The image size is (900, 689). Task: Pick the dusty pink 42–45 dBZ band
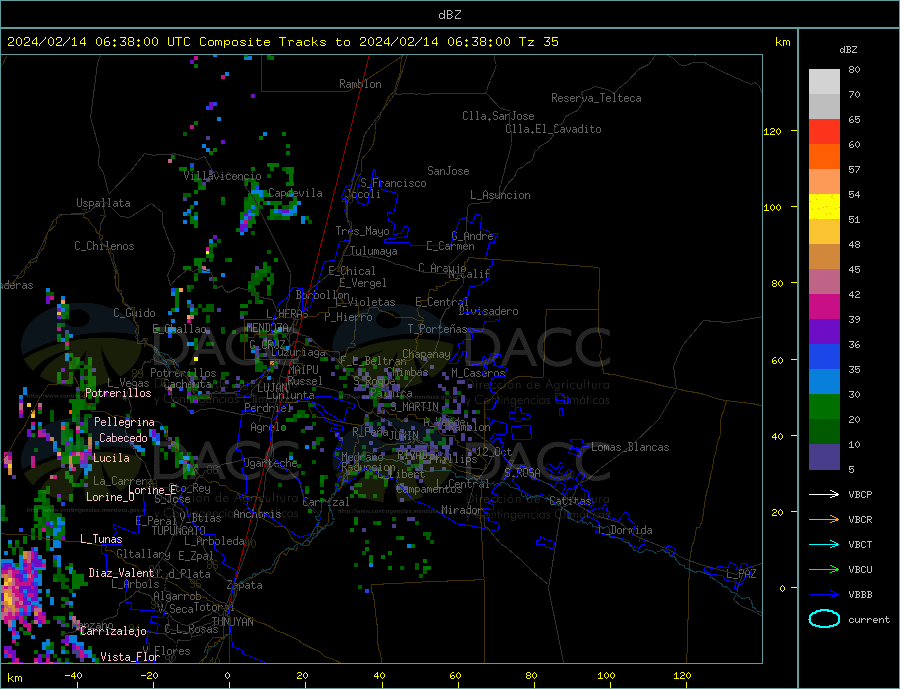click(824, 281)
